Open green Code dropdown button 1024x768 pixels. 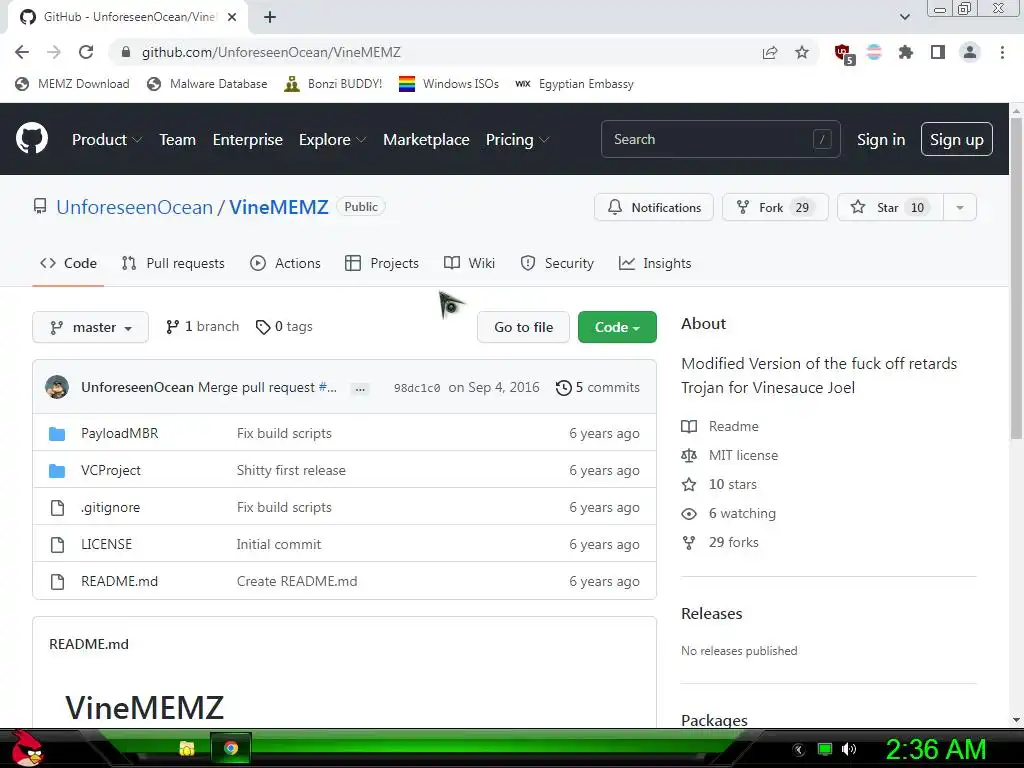617,327
